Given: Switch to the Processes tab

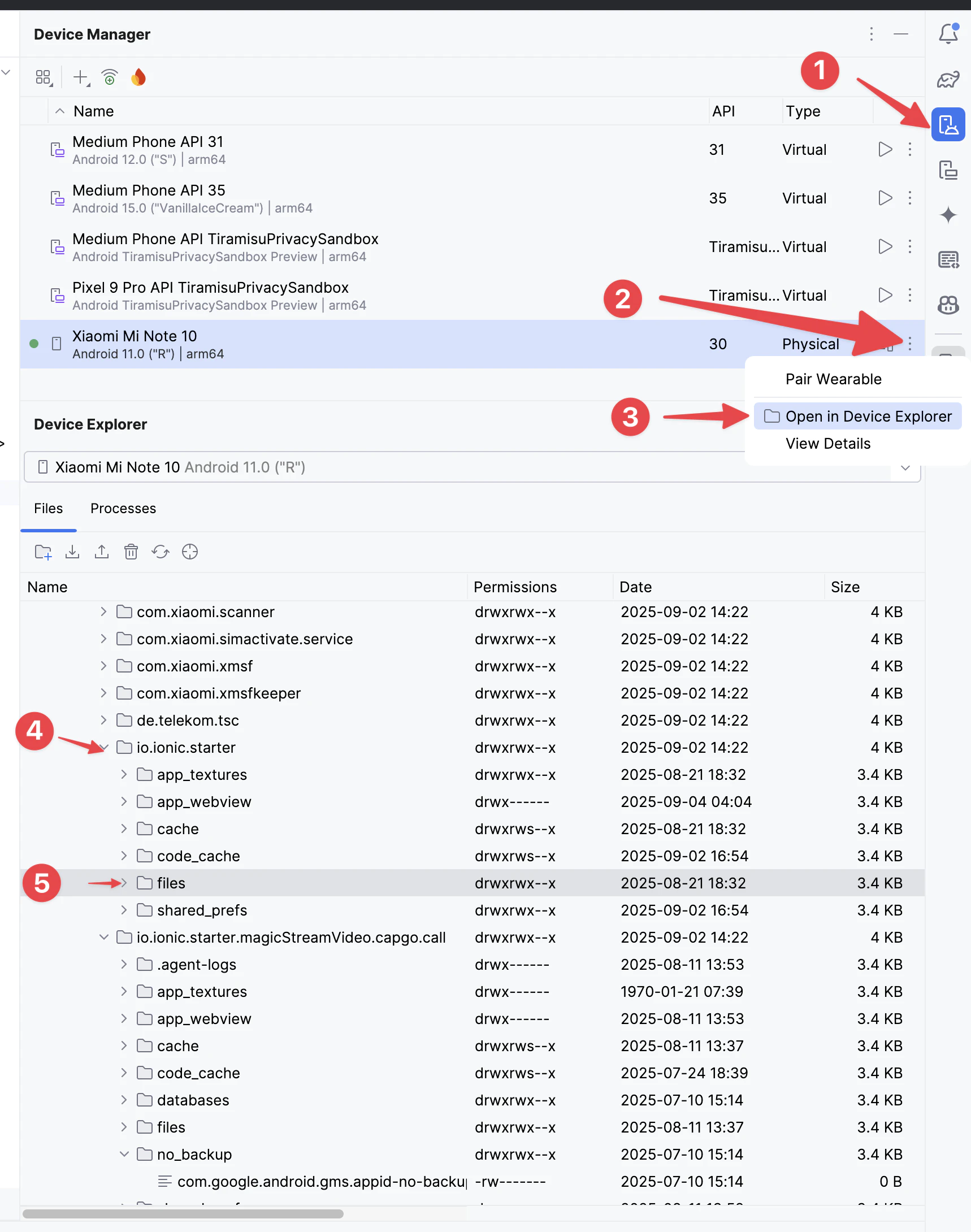Looking at the screenshot, I should 123,508.
